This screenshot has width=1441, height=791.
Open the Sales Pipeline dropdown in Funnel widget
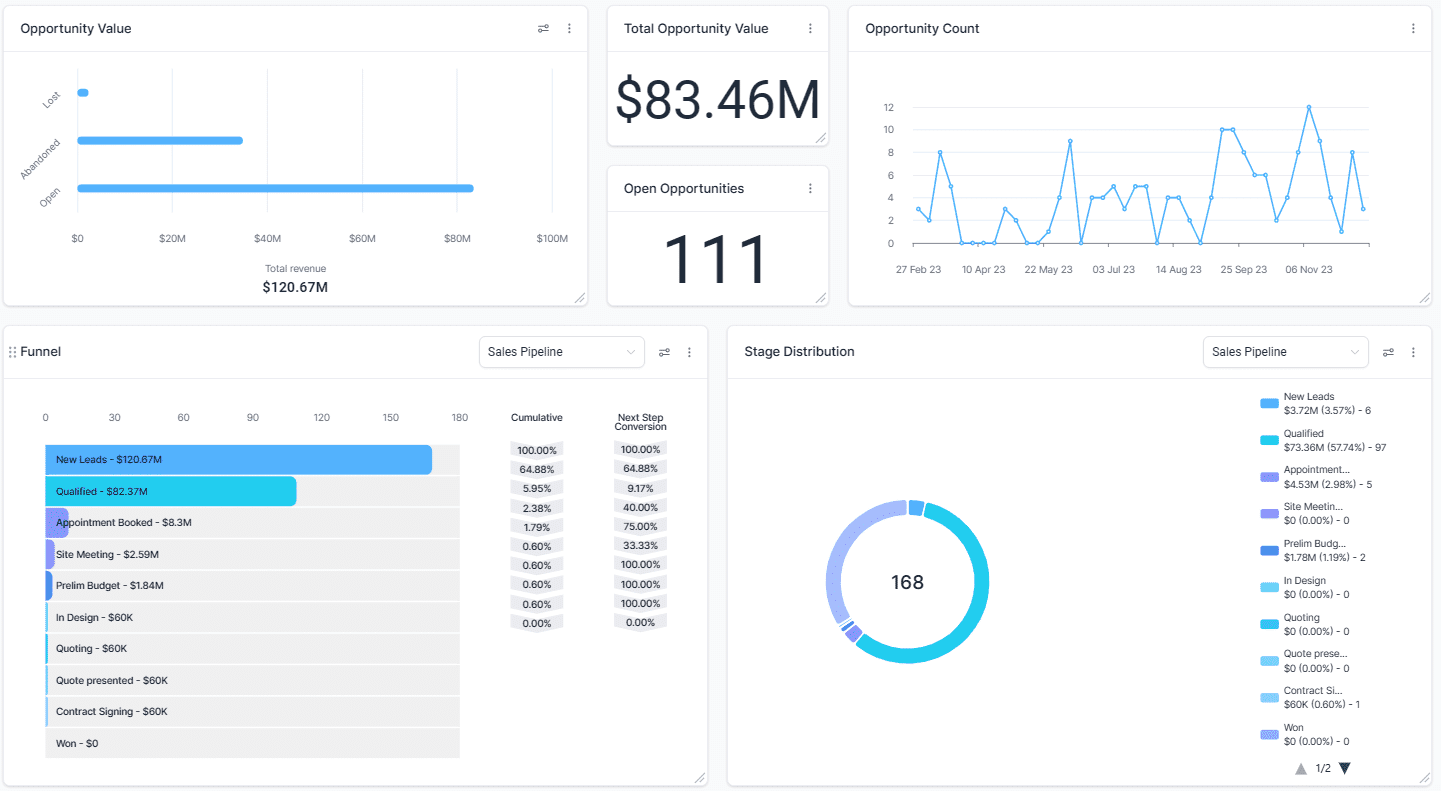(x=561, y=351)
